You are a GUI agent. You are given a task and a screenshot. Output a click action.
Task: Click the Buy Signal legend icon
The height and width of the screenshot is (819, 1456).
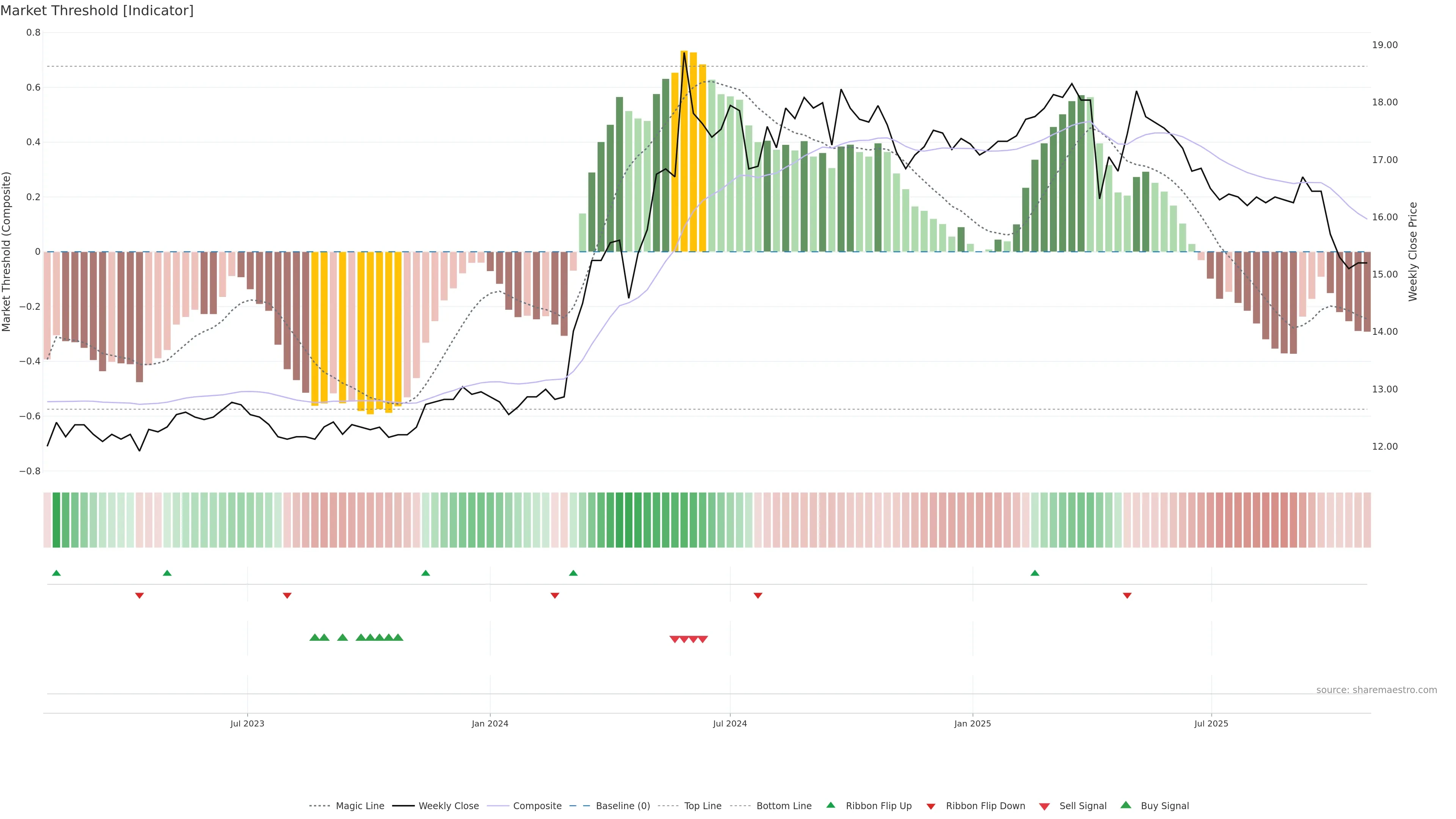(x=1126, y=805)
